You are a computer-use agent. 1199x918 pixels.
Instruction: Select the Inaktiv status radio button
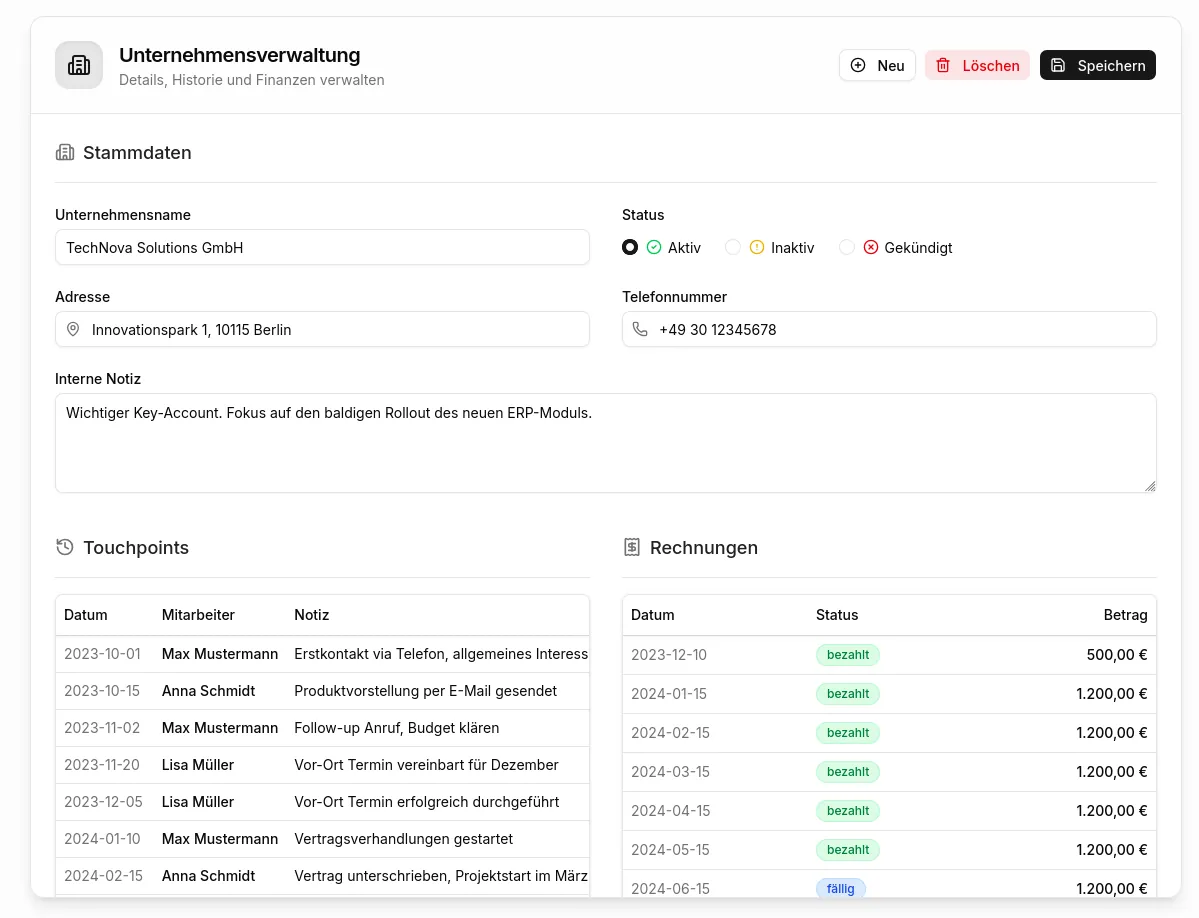(733, 247)
